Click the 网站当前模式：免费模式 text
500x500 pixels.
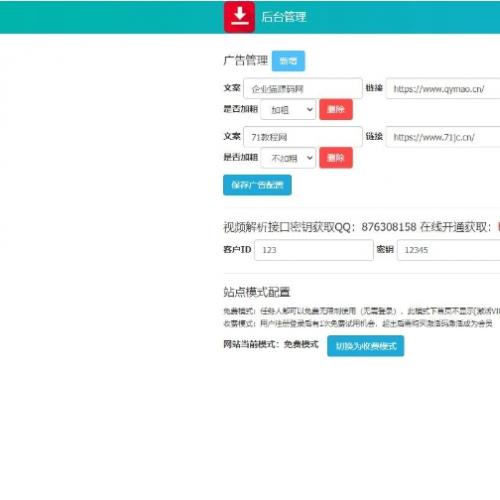tap(271, 344)
